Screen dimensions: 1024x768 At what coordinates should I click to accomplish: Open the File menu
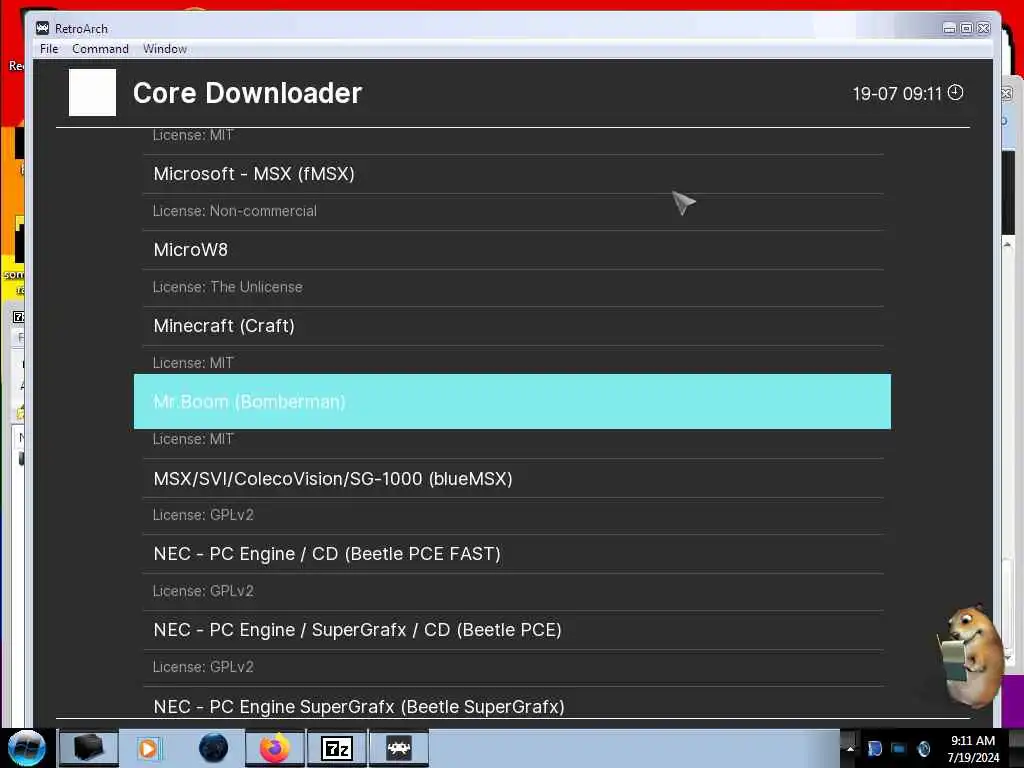tap(49, 49)
